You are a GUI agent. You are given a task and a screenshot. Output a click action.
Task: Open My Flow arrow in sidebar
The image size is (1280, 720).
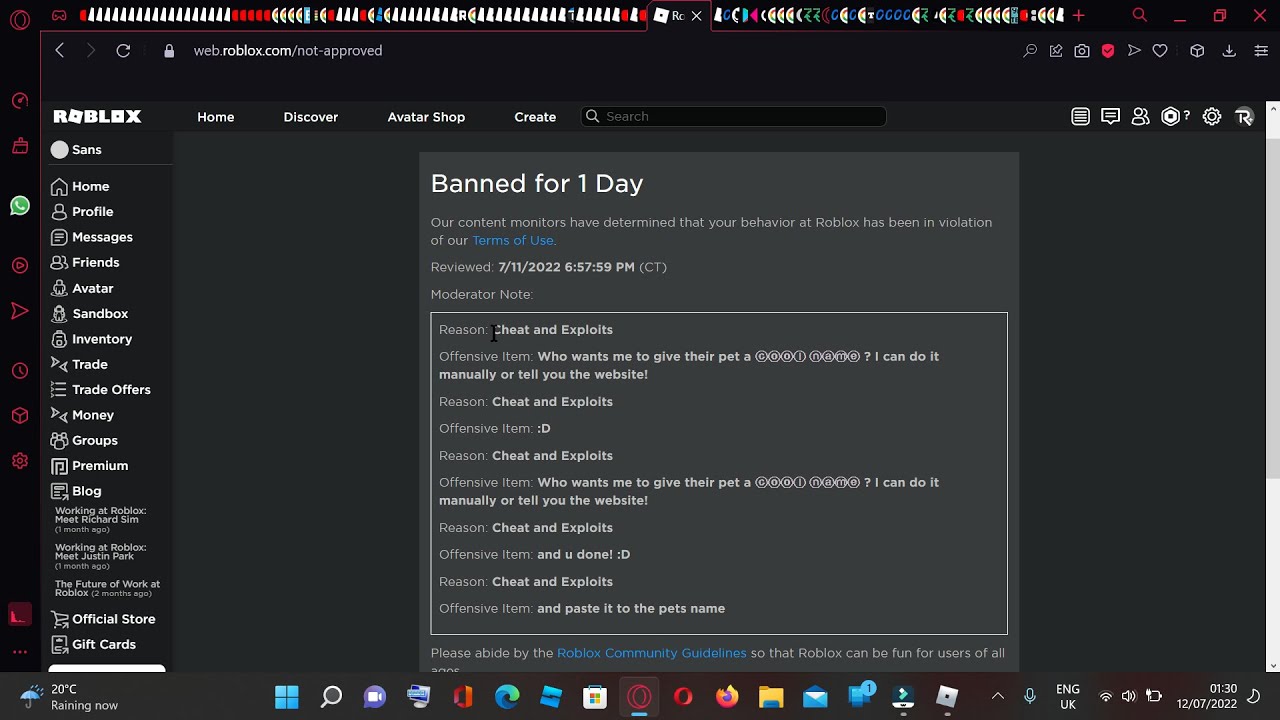19,312
